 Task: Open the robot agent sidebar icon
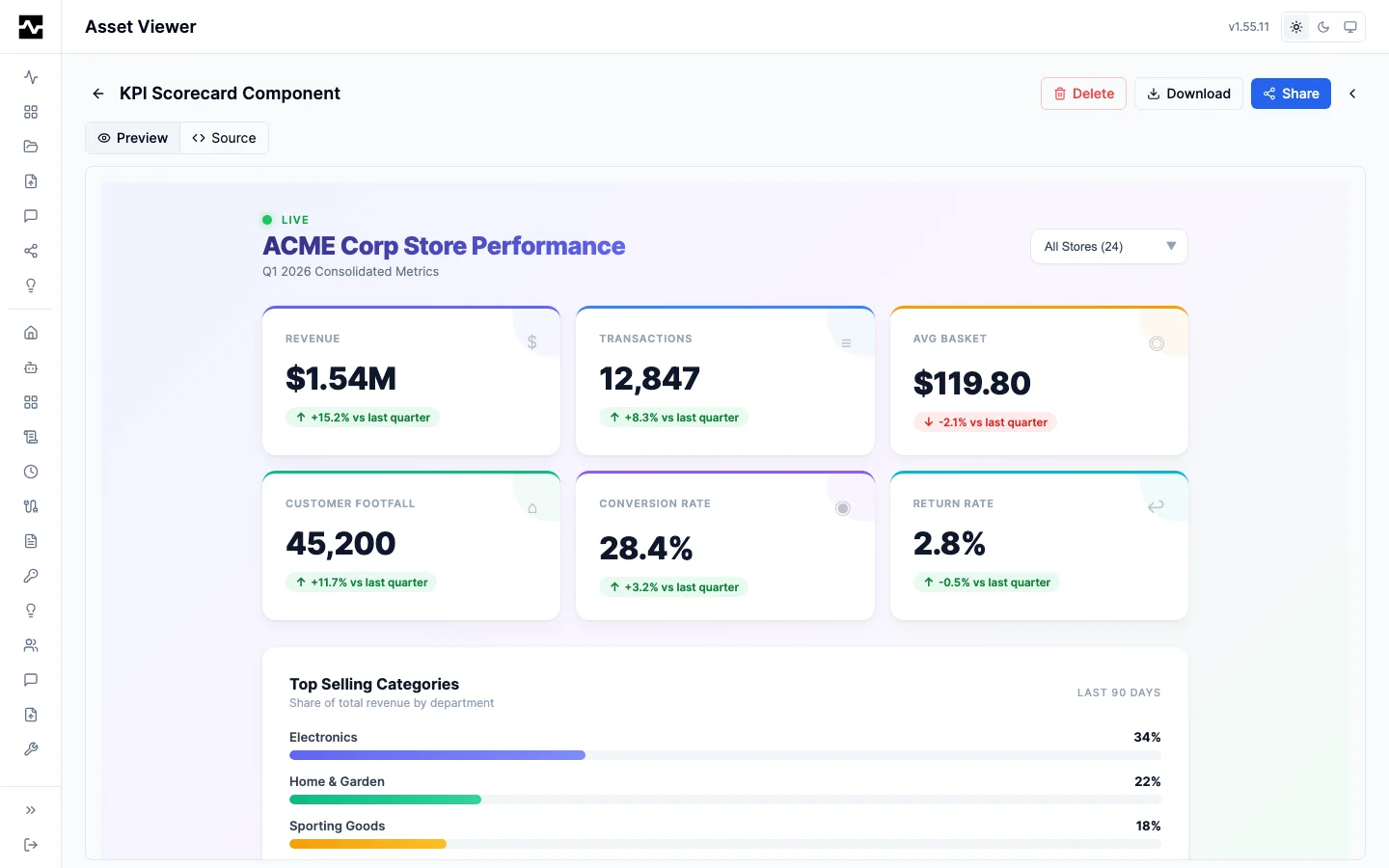click(x=31, y=367)
